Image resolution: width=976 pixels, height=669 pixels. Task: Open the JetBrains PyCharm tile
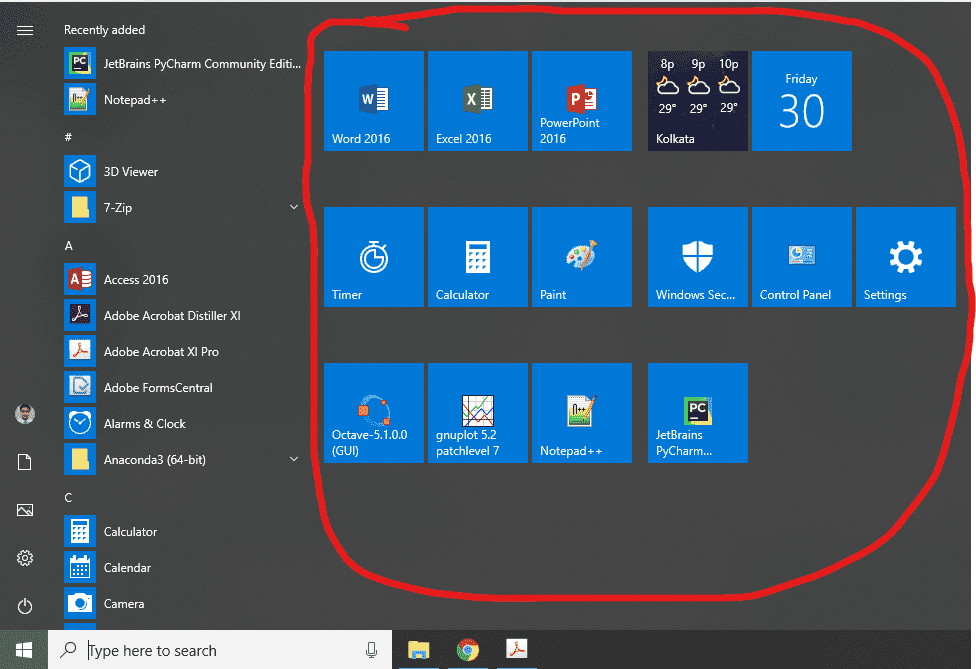(x=697, y=413)
